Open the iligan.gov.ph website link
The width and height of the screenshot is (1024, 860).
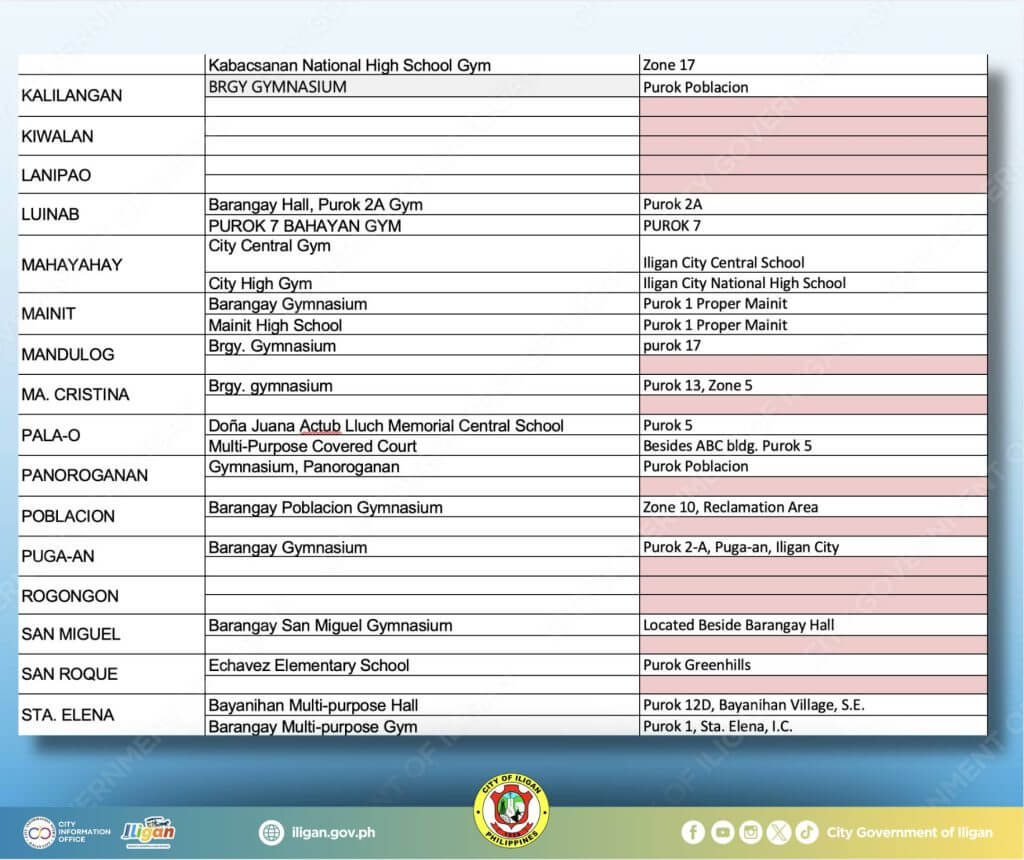[333, 832]
